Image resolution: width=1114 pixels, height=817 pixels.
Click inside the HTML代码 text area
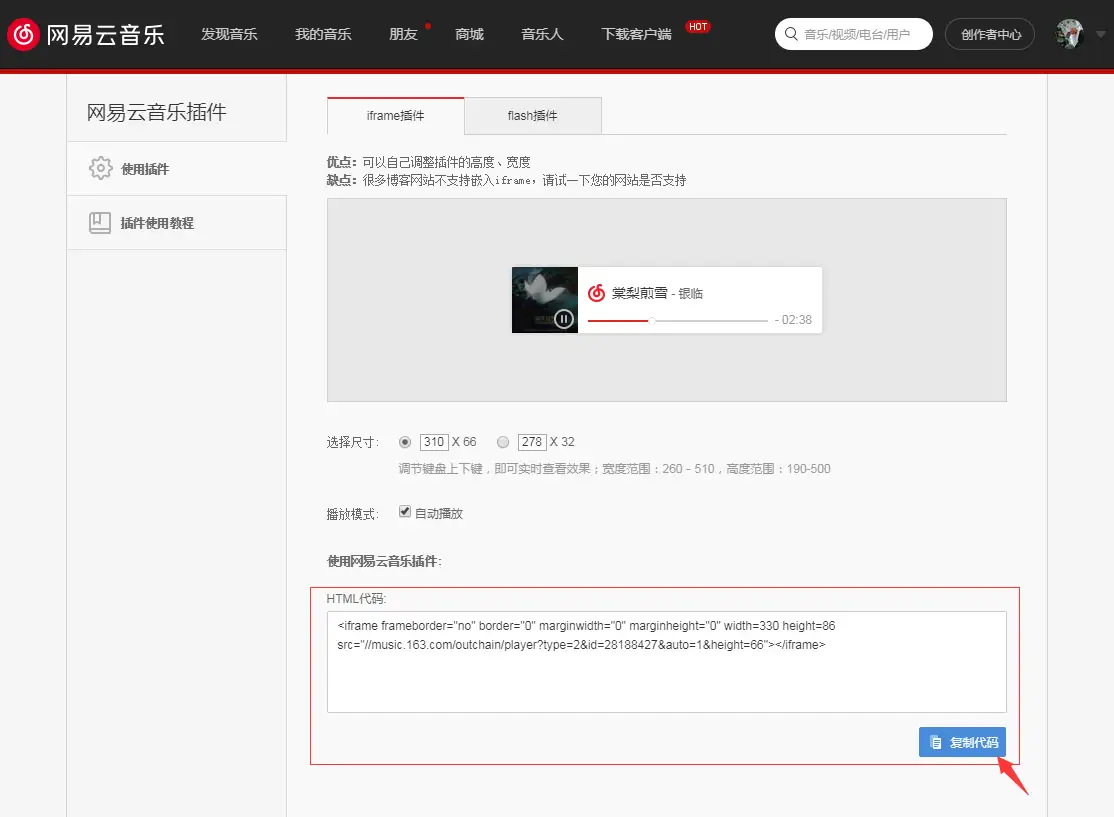point(666,661)
